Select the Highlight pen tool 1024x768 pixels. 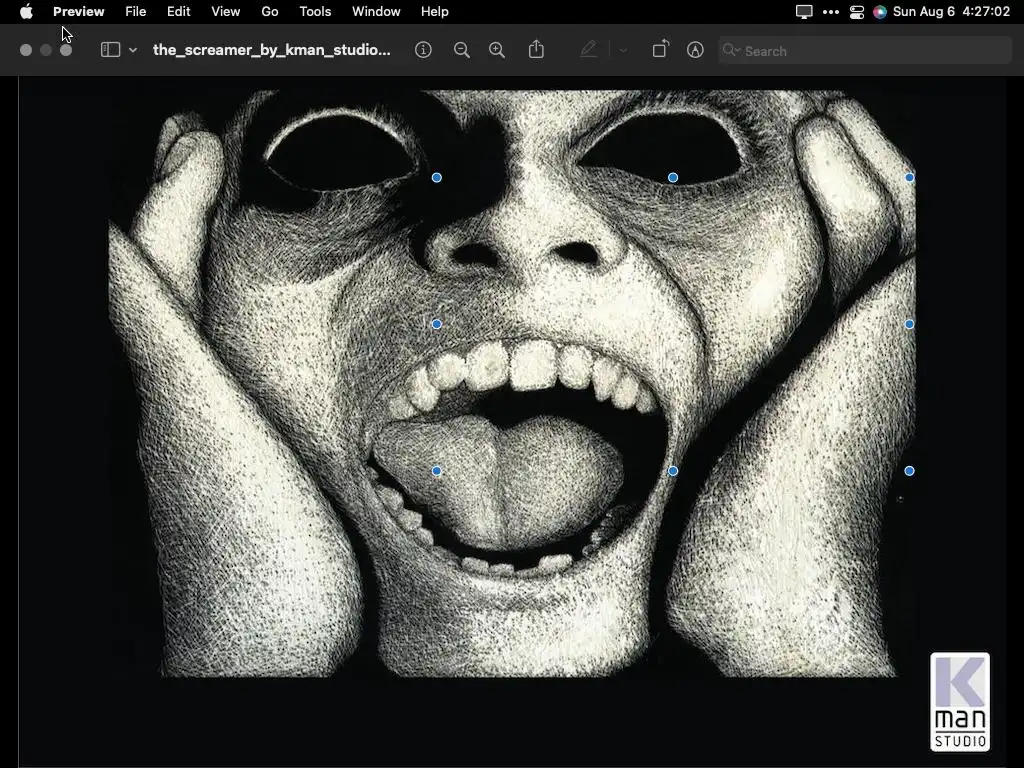tap(588, 50)
